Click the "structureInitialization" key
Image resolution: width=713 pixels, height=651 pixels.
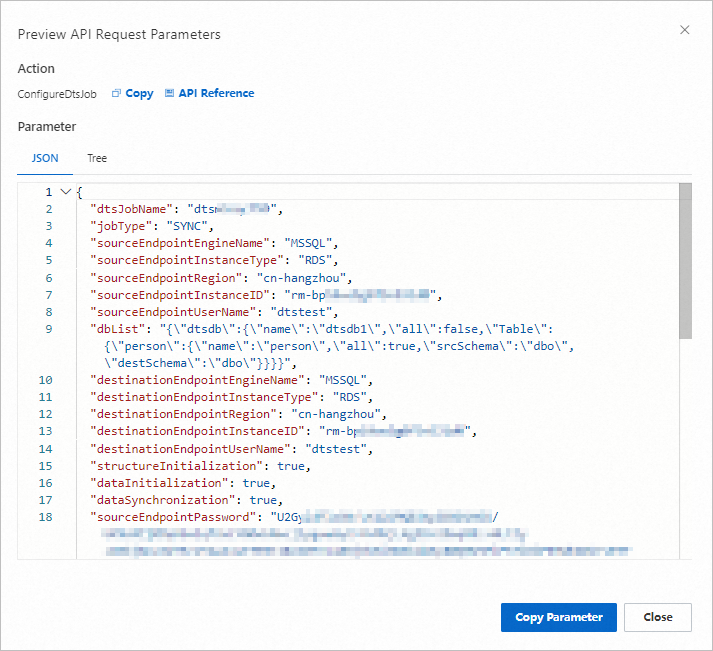tap(176, 466)
